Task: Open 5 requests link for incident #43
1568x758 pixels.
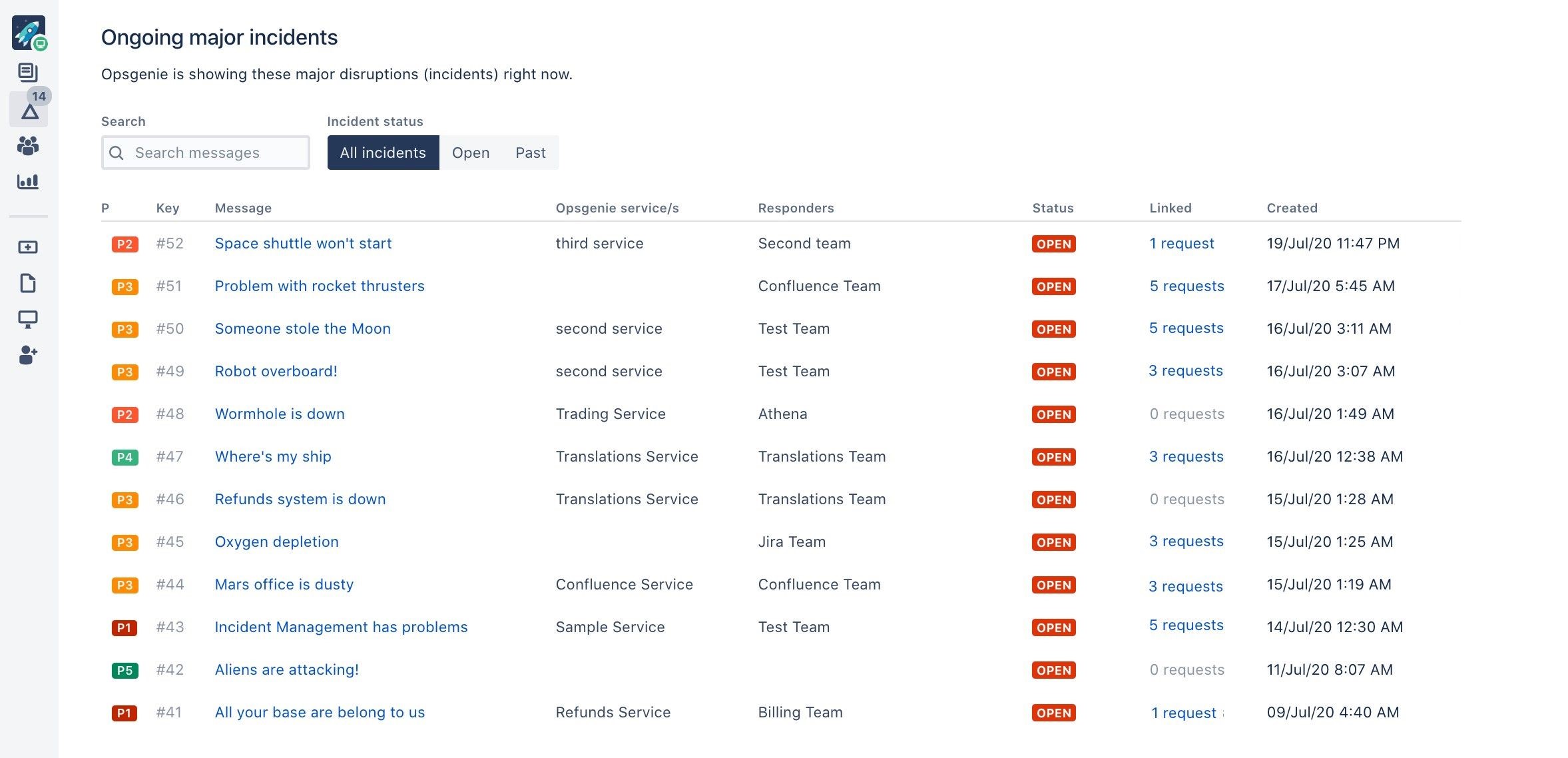Action: pos(1186,625)
